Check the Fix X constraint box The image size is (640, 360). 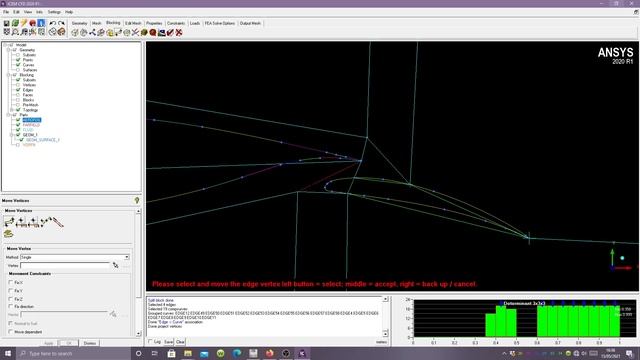tap(11, 282)
